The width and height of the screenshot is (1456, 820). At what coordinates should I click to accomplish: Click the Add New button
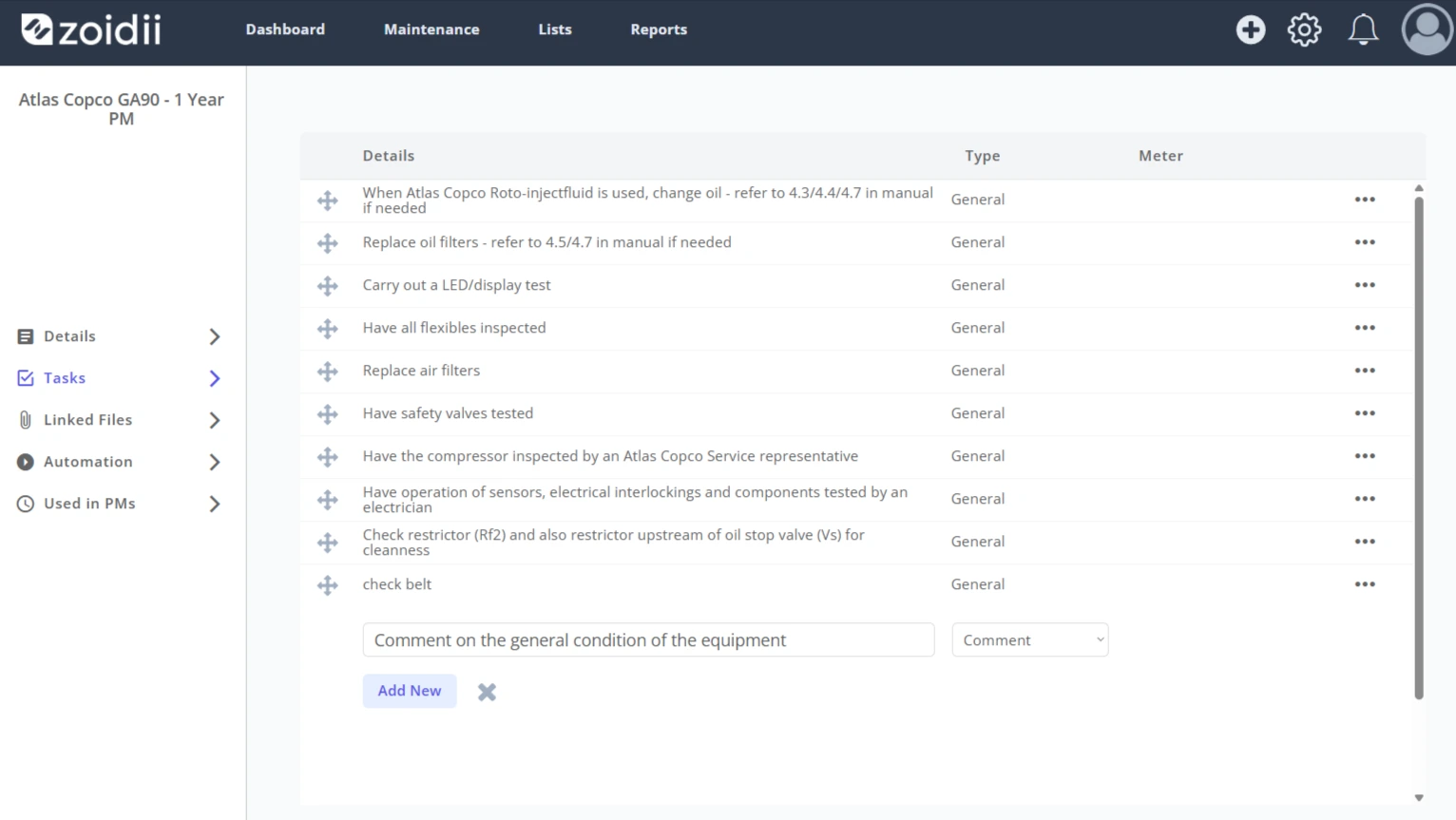point(410,691)
